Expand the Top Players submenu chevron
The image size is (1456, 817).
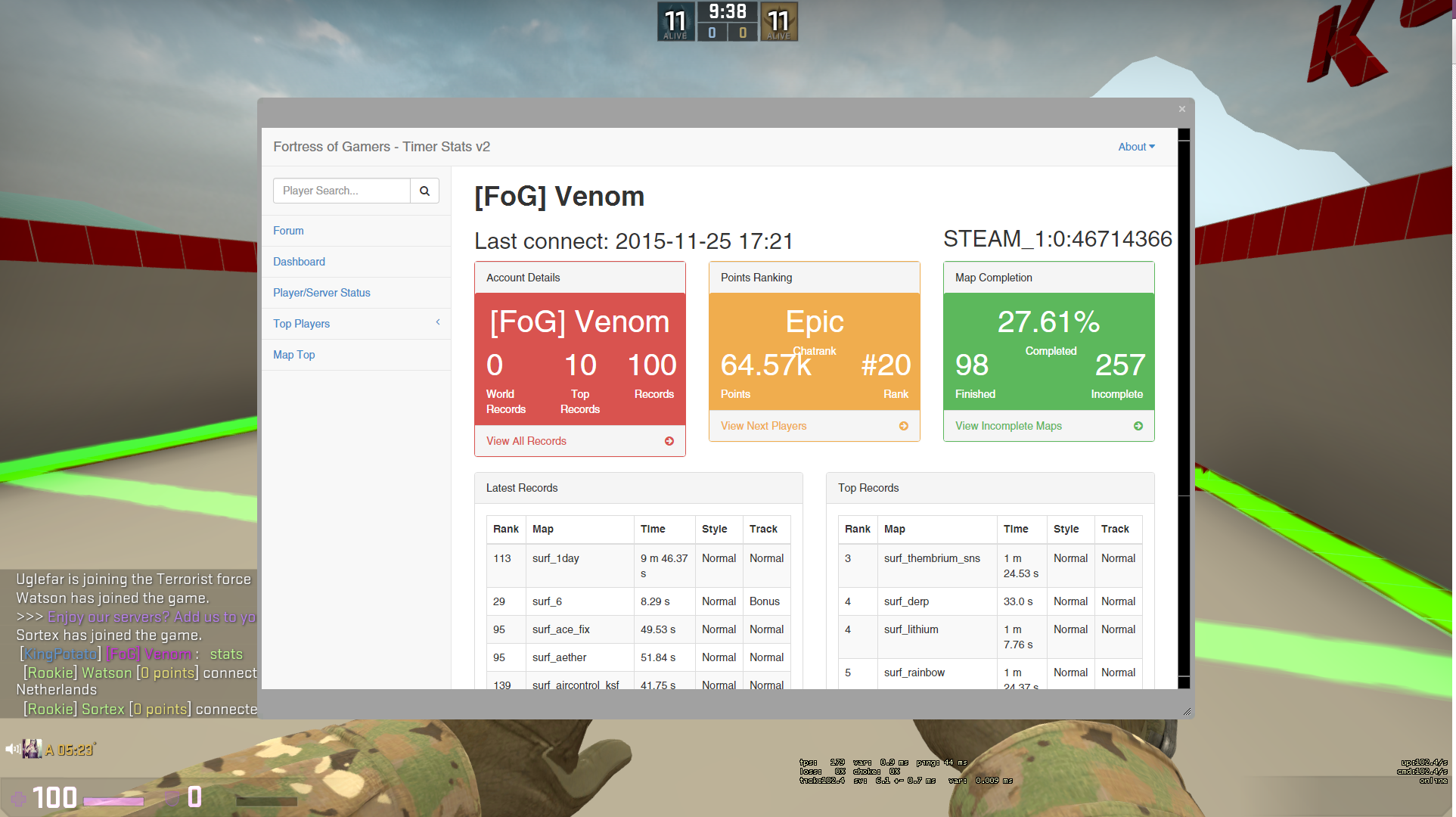pos(438,322)
